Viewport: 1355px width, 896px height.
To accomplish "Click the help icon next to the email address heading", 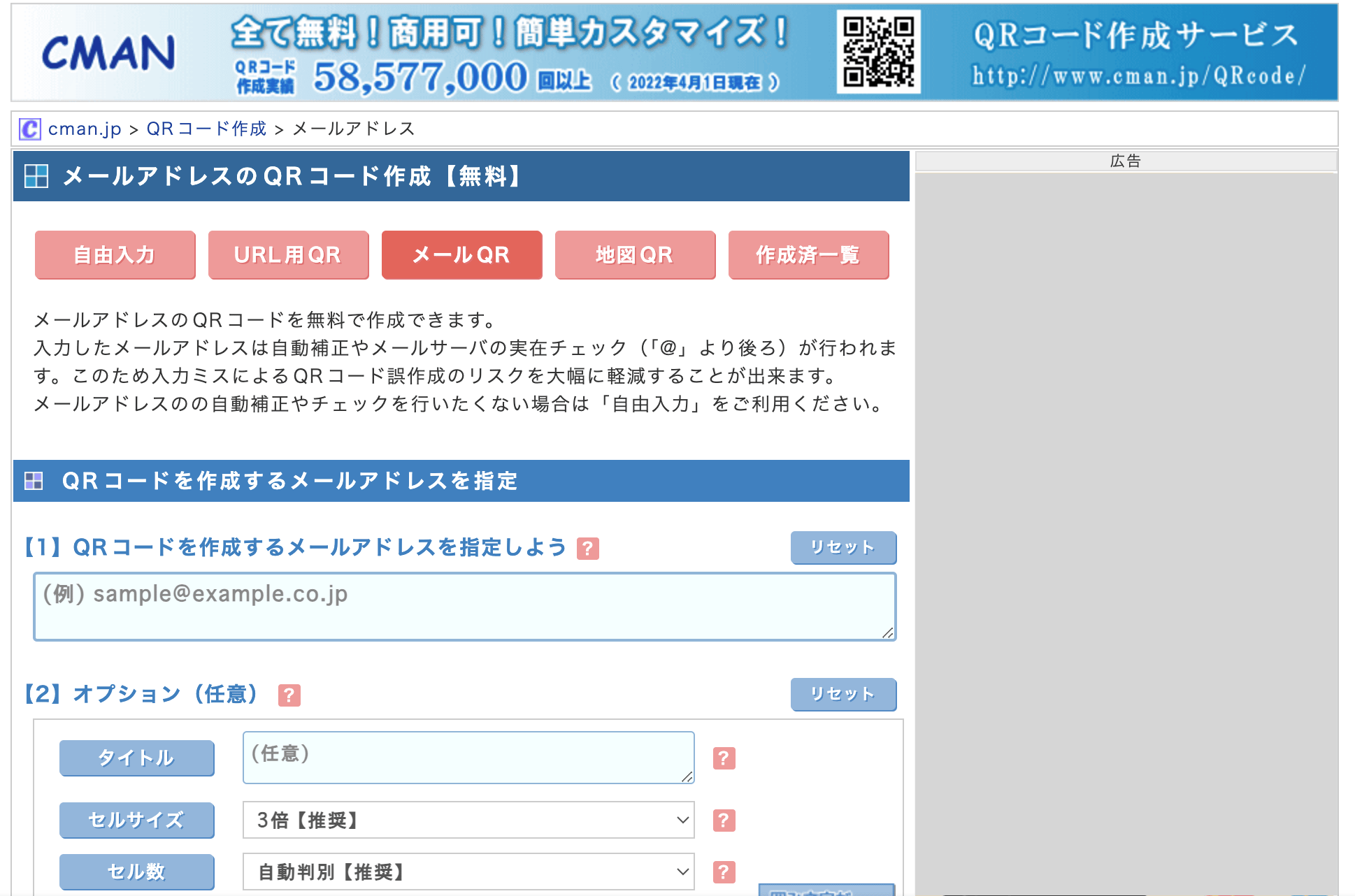I will pyautogui.click(x=589, y=548).
